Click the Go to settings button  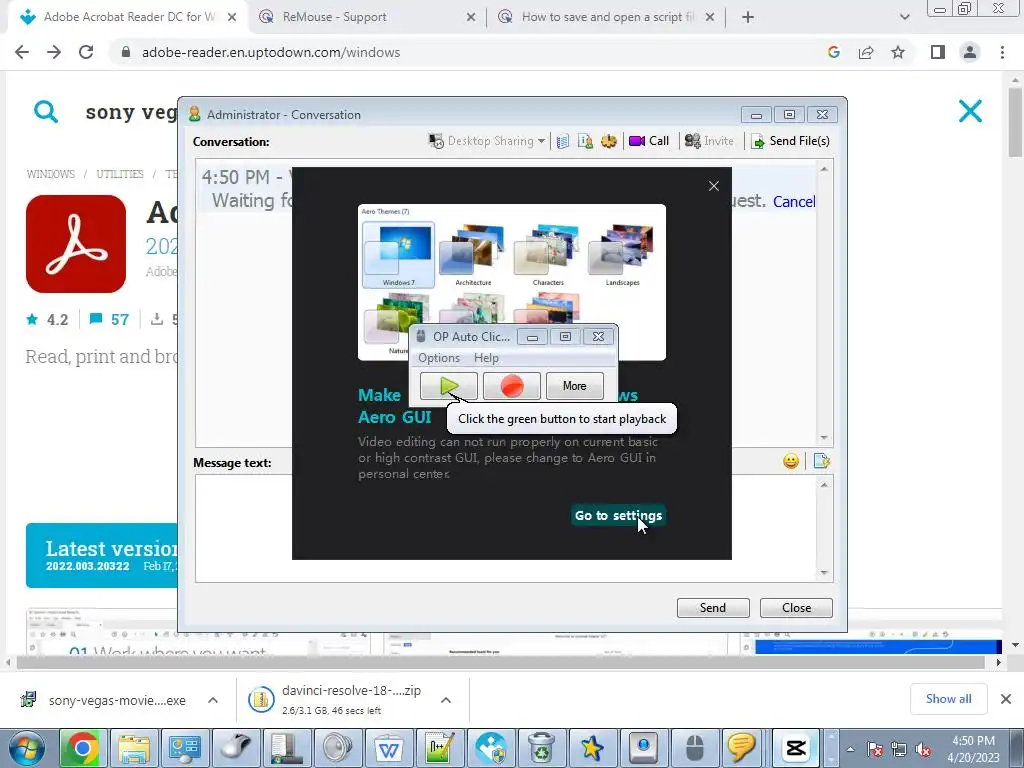tap(618, 515)
